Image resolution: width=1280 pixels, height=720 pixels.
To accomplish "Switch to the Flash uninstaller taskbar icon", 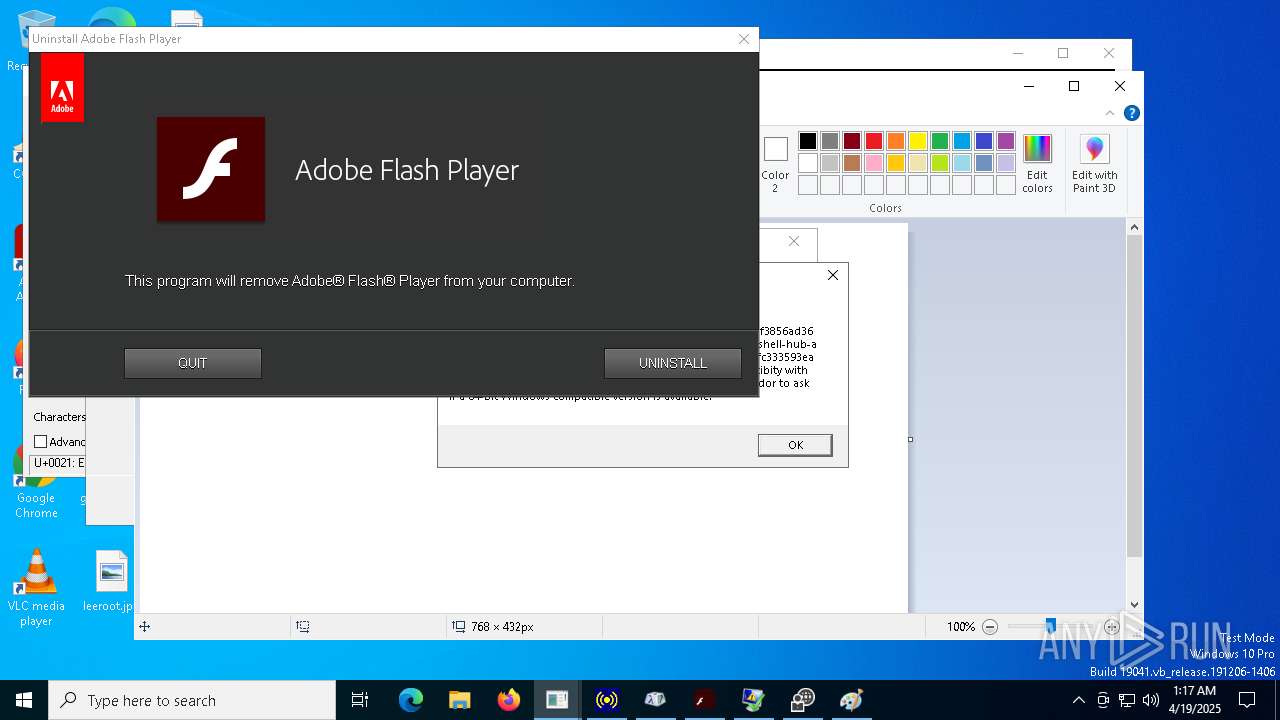I will [704, 700].
